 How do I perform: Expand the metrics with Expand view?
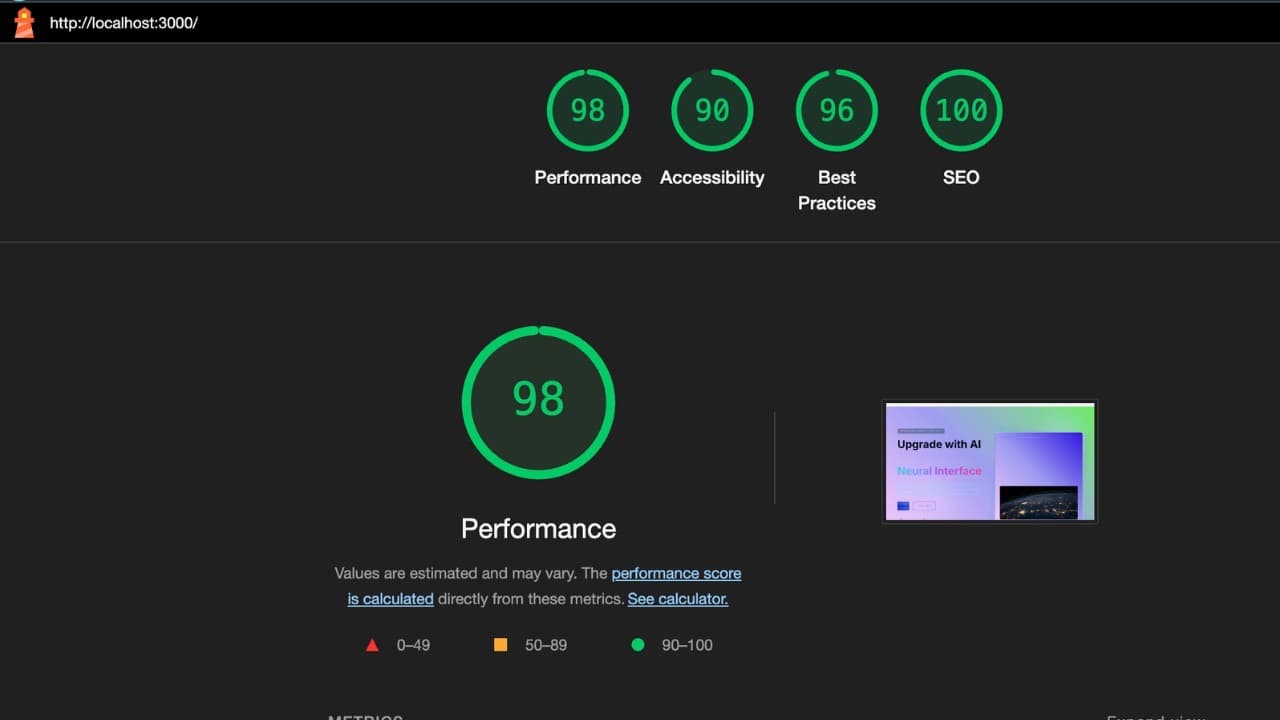1152,716
